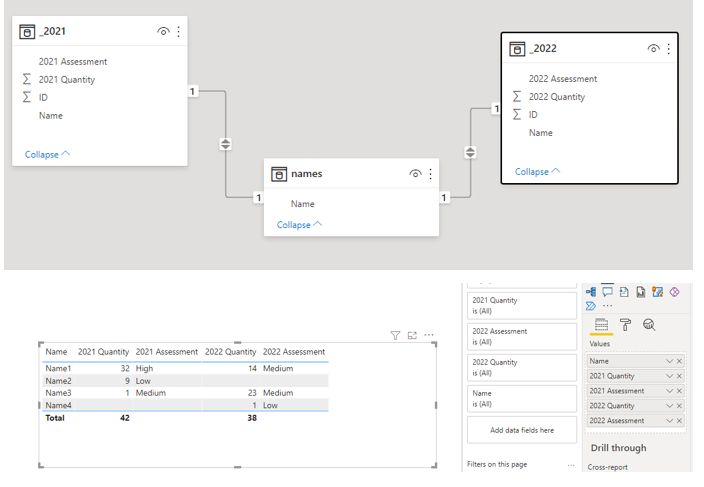Open dropdown for 2022 Quantity value field
The image size is (704, 487).
pyautogui.click(x=669, y=406)
